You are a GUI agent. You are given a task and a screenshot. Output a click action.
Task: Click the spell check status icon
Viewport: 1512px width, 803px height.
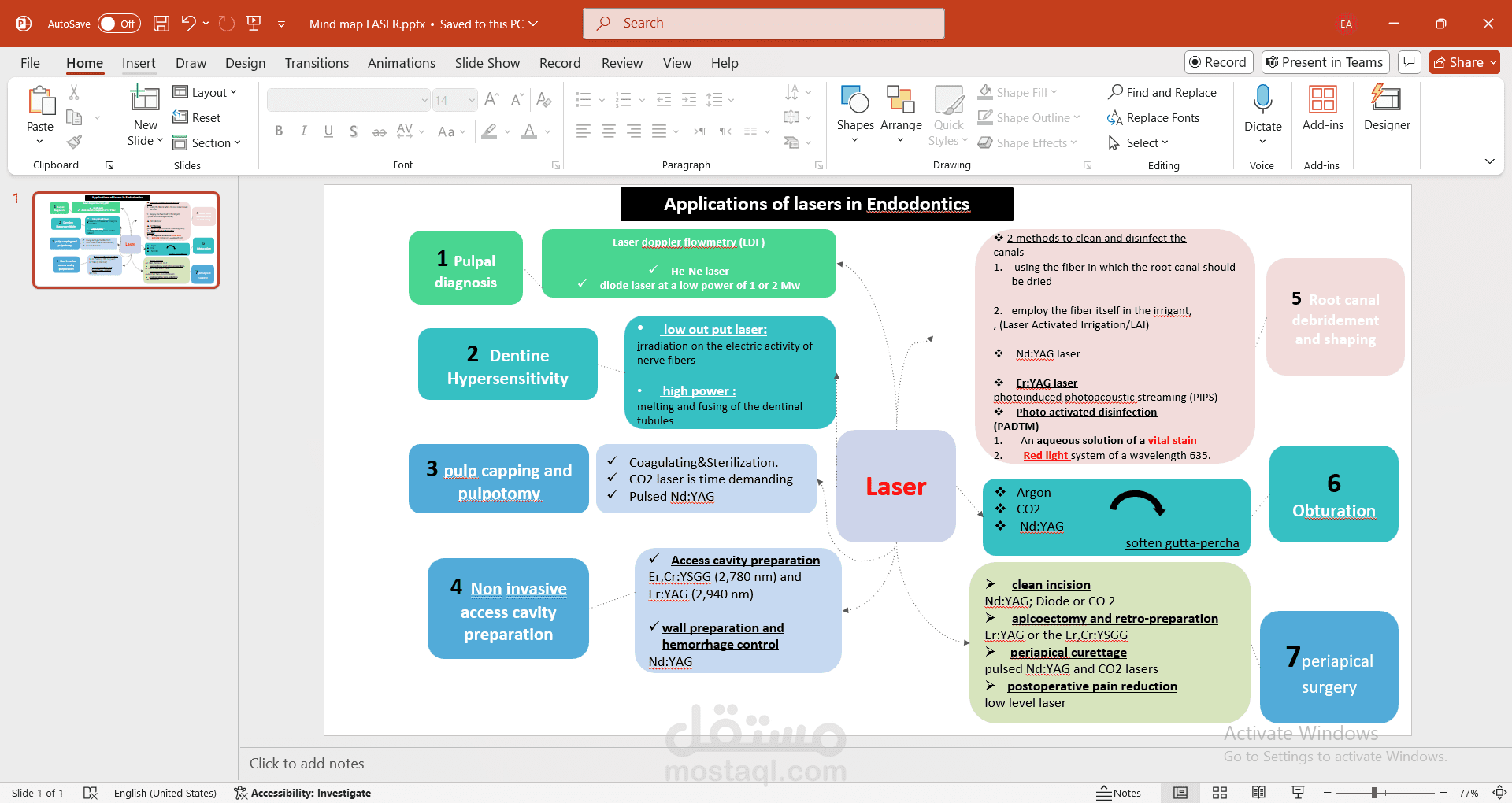91,793
